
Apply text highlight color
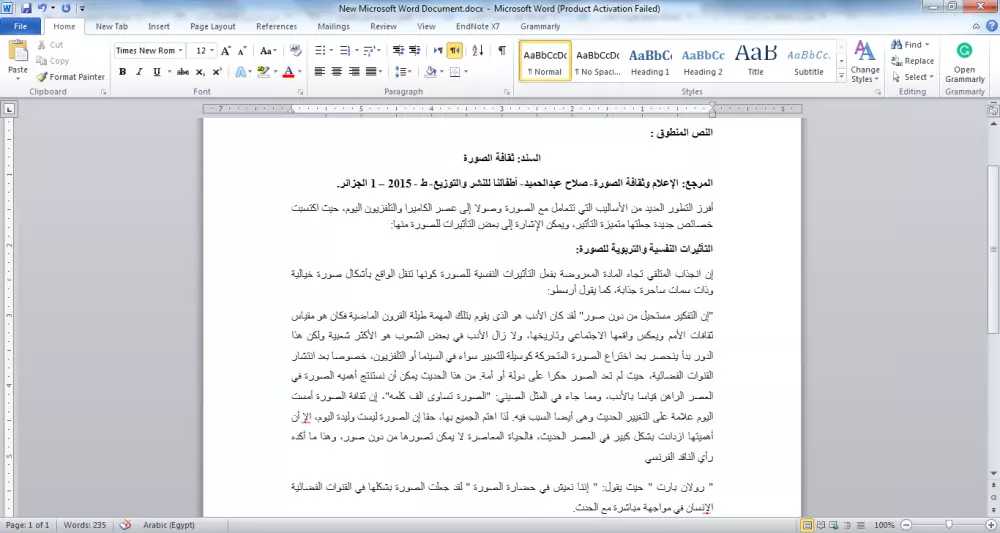pyautogui.click(x=263, y=71)
